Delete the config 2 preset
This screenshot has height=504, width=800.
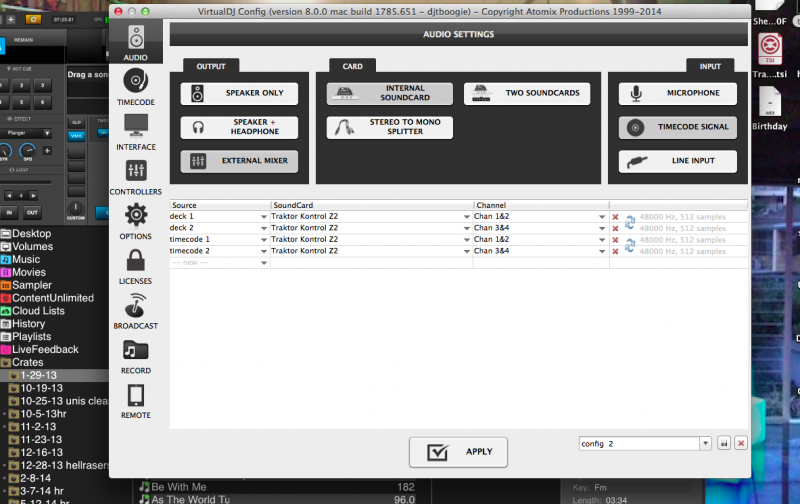(741, 443)
